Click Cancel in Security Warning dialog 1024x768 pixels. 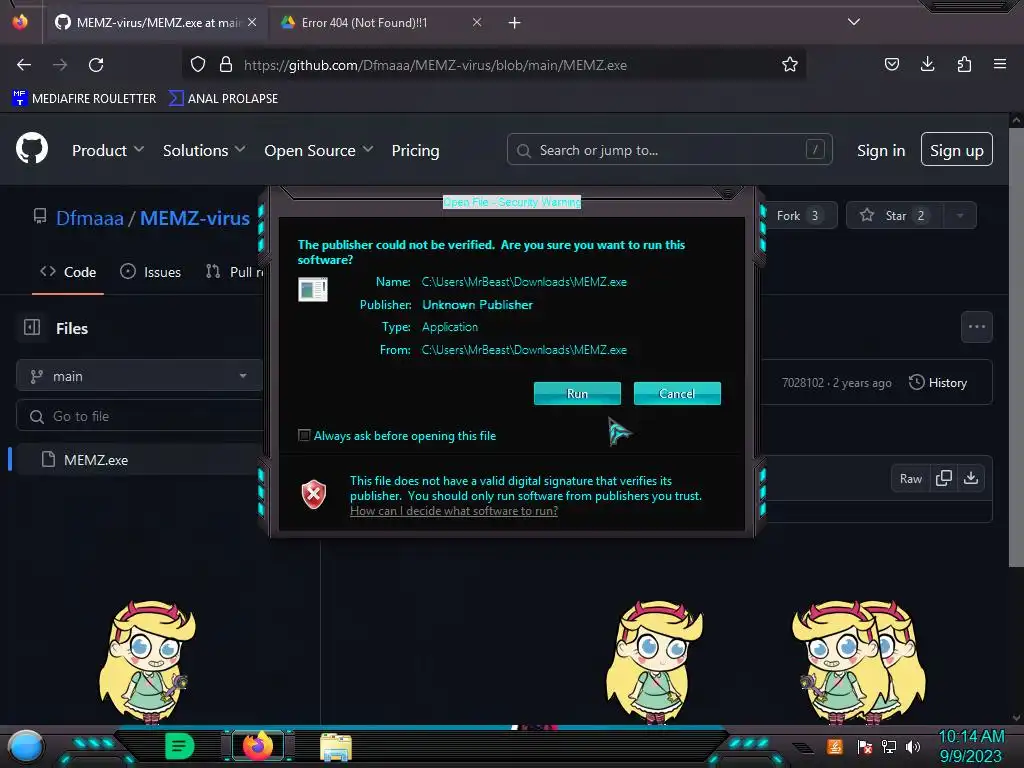pyautogui.click(x=677, y=393)
